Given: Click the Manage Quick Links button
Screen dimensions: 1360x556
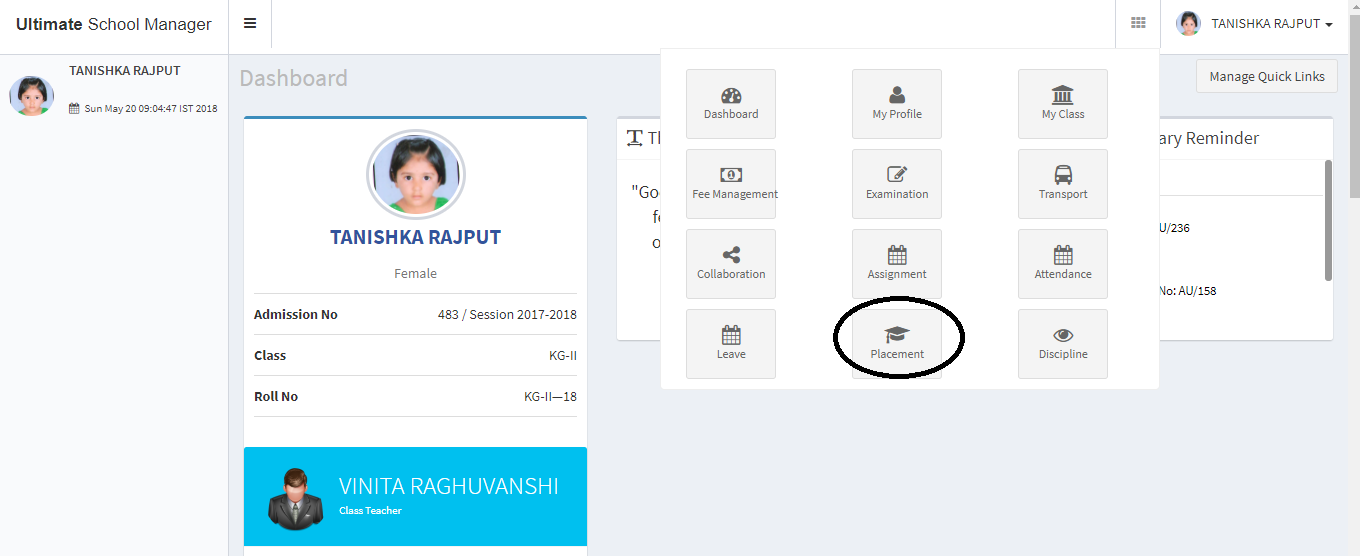Looking at the screenshot, I should (1267, 76).
